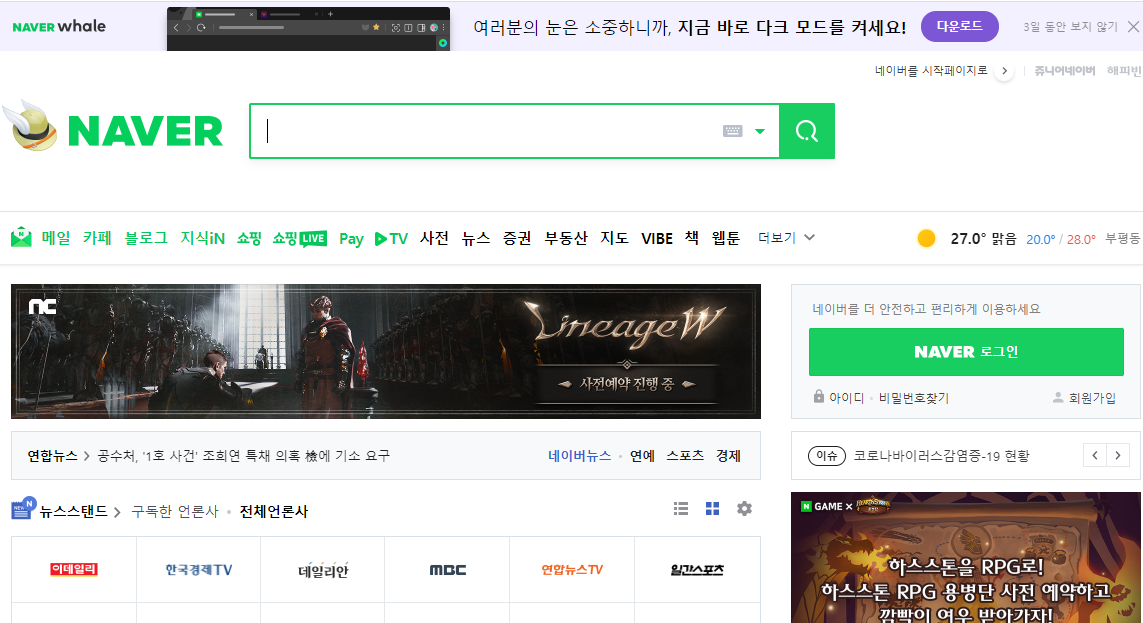1143x623 pixels.
Task: Click the NAVER logo
Action: click(x=145, y=131)
